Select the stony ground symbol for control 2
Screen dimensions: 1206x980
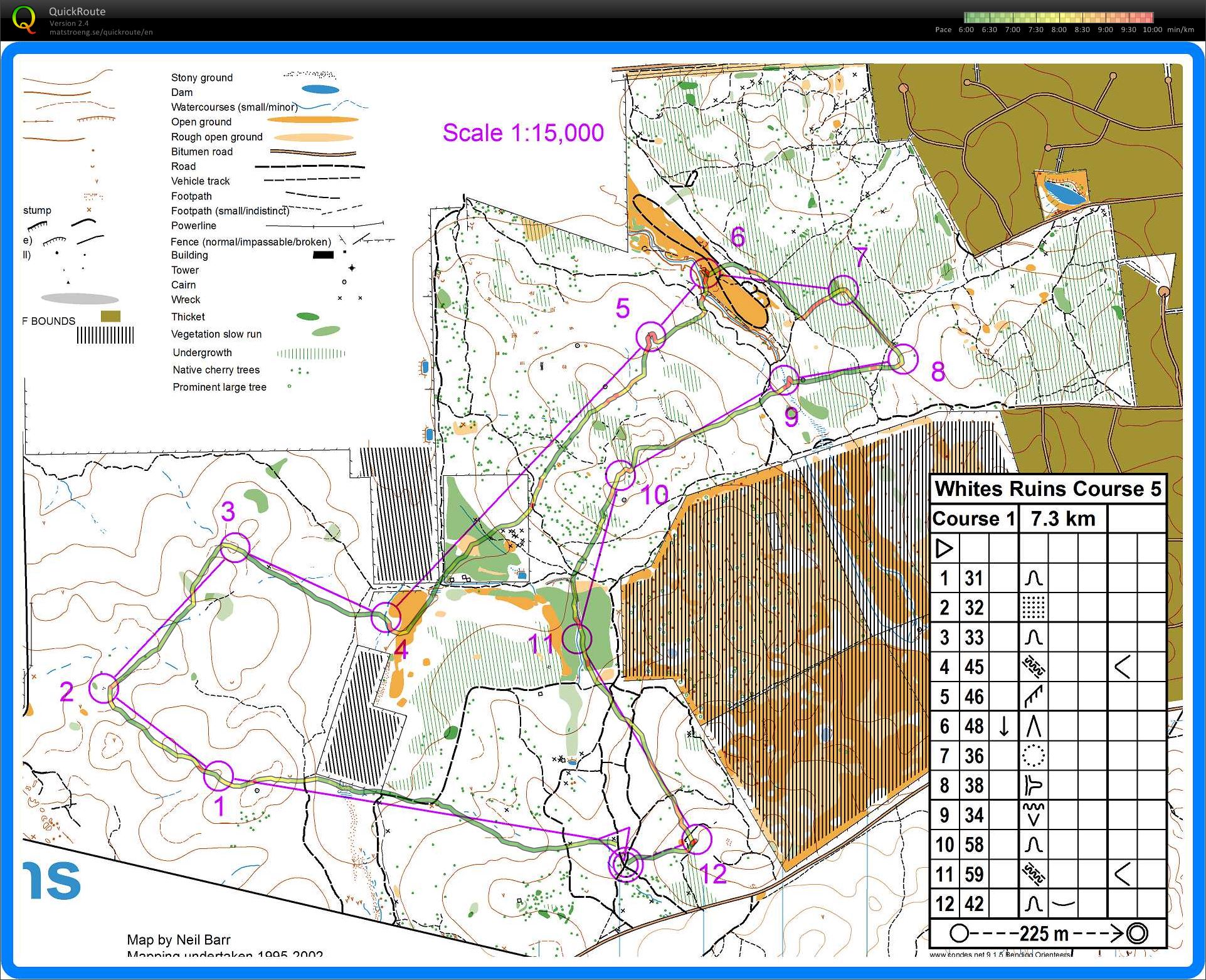click(1032, 608)
